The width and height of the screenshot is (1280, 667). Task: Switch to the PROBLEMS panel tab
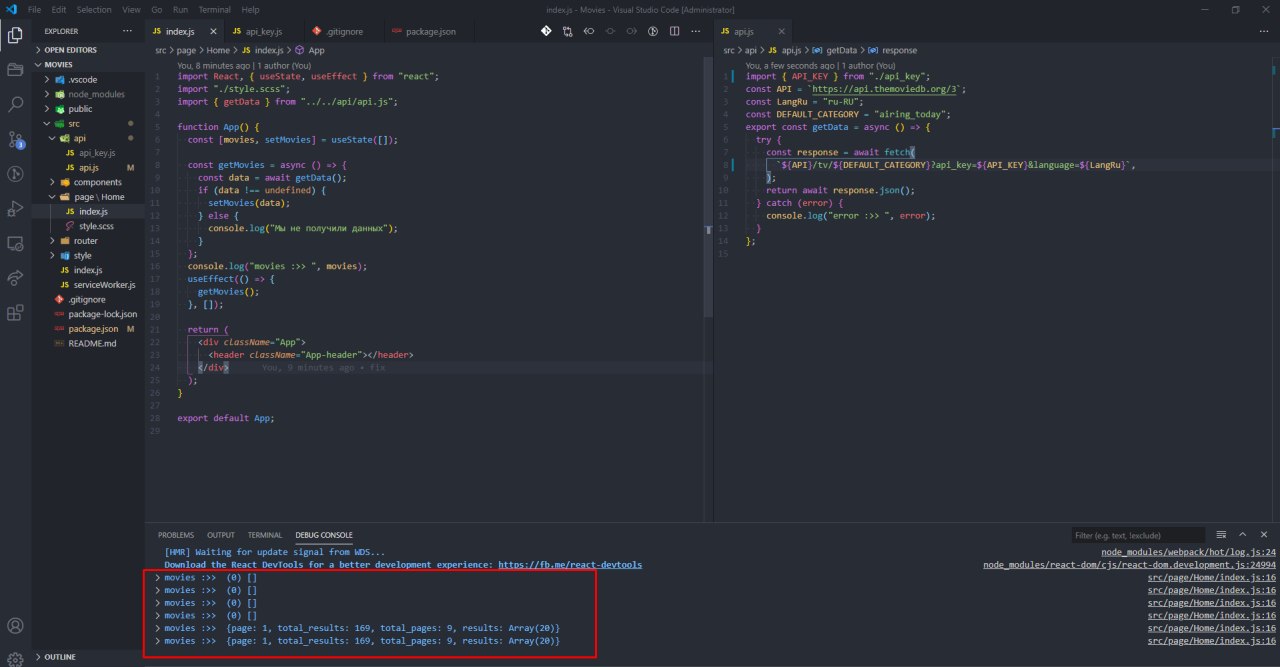(176, 535)
